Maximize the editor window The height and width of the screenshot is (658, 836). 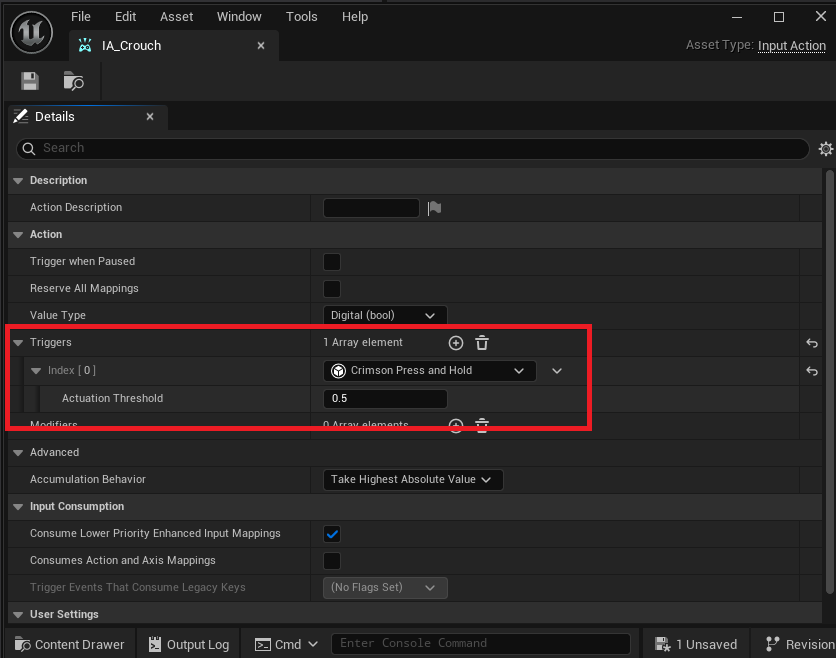[779, 17]
